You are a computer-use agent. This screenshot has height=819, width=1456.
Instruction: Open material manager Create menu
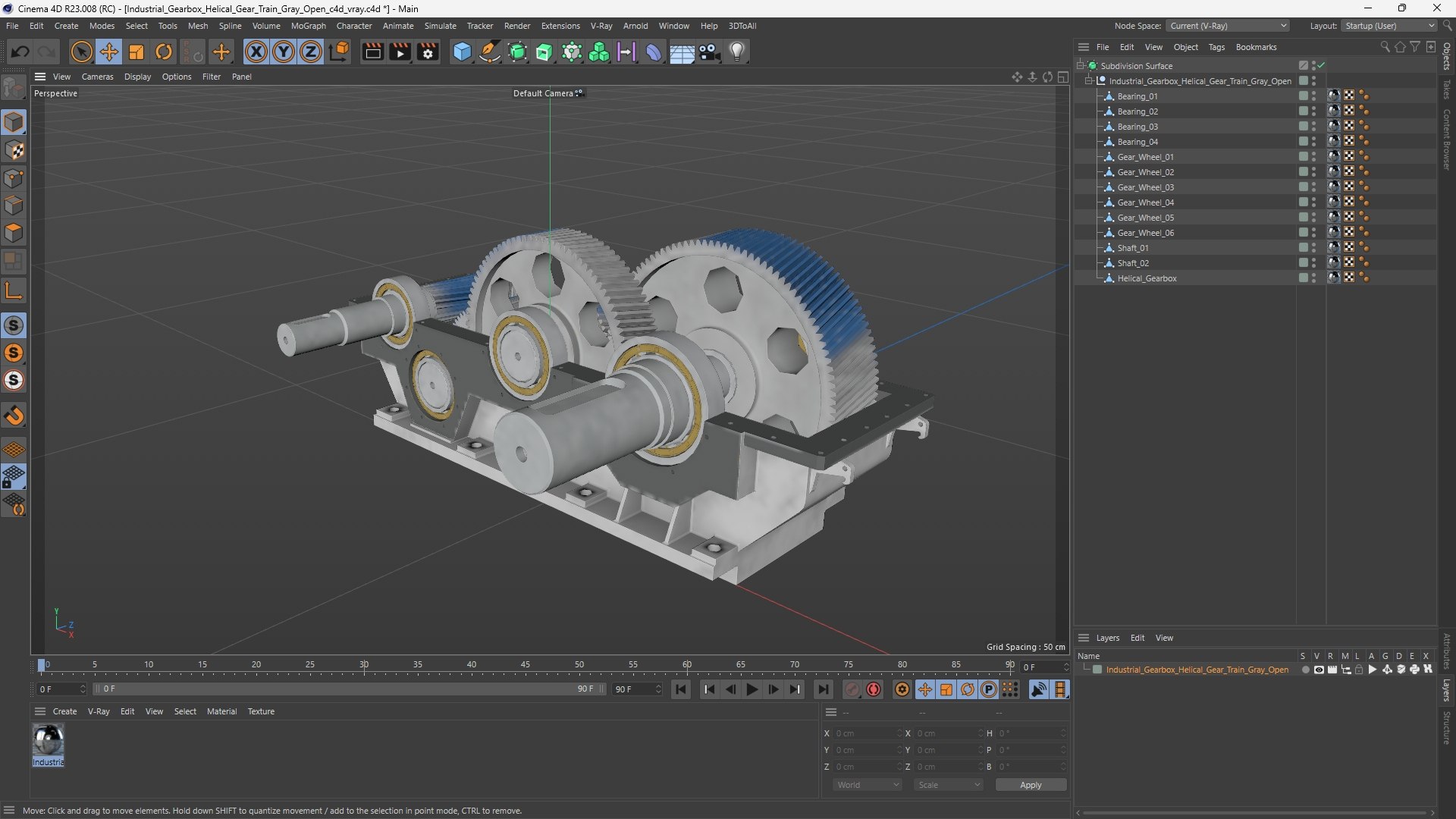[64, 711]
